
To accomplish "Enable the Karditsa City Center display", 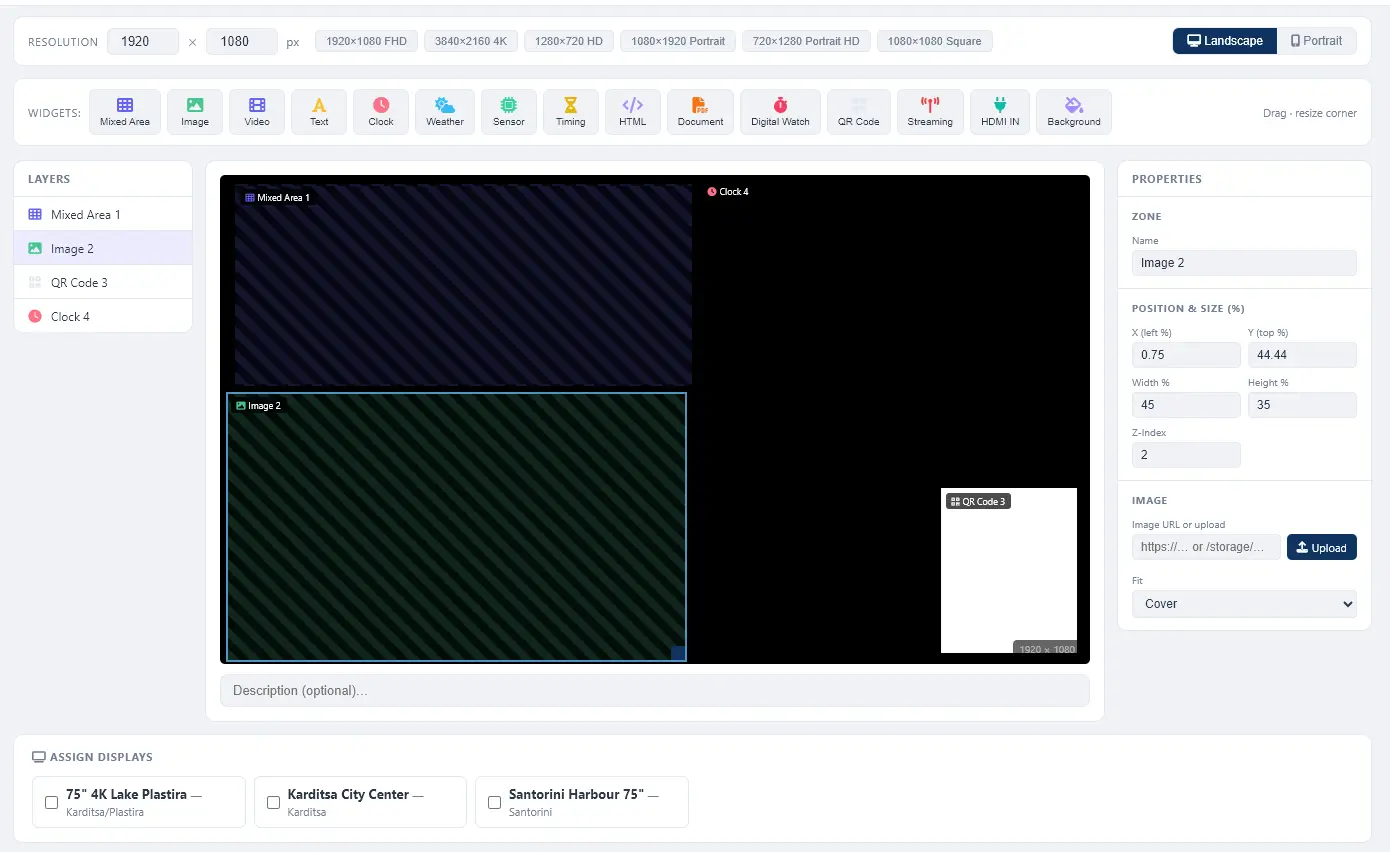I will point(273,802).
